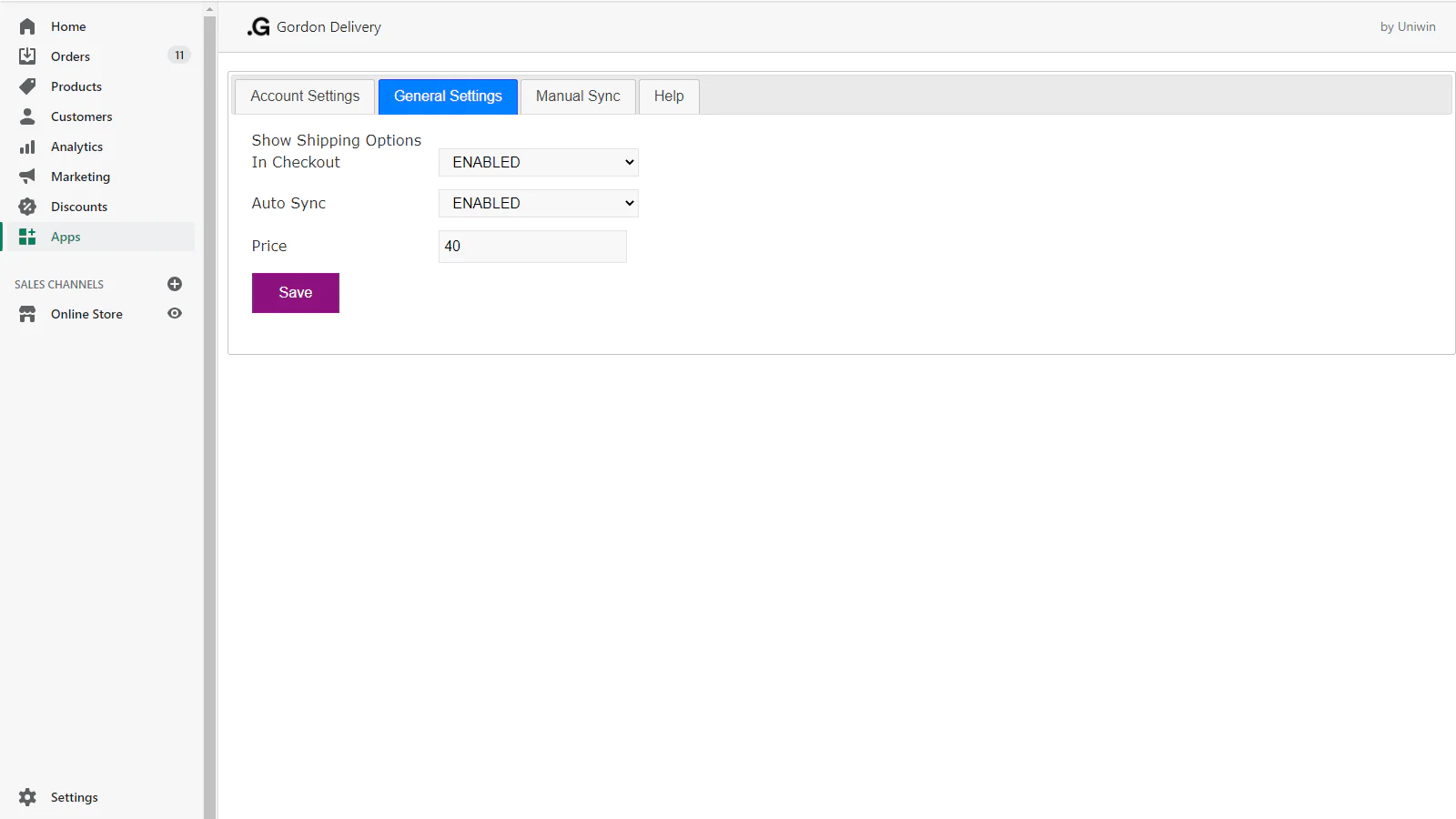This screenshot has width=1456, height=819.
Task: Switch to the Account Settings tab
Action: [x=305, y=96]
